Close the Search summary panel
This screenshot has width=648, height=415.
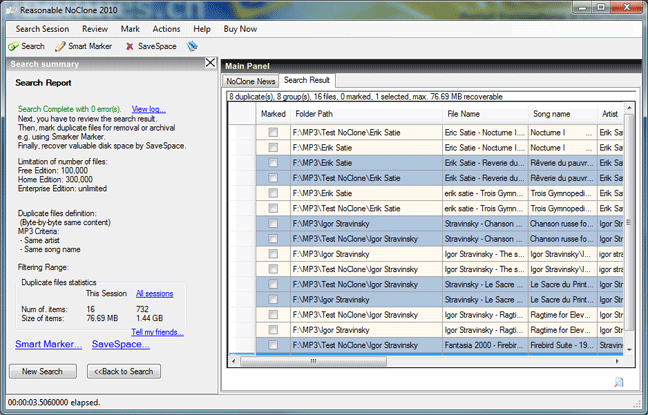click(x=210, y=62)
